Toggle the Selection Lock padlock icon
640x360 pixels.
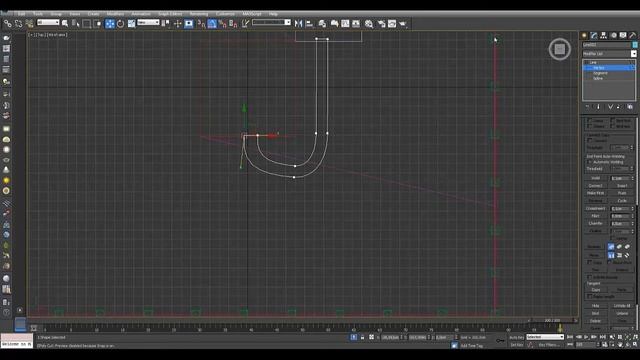(362, 337)
